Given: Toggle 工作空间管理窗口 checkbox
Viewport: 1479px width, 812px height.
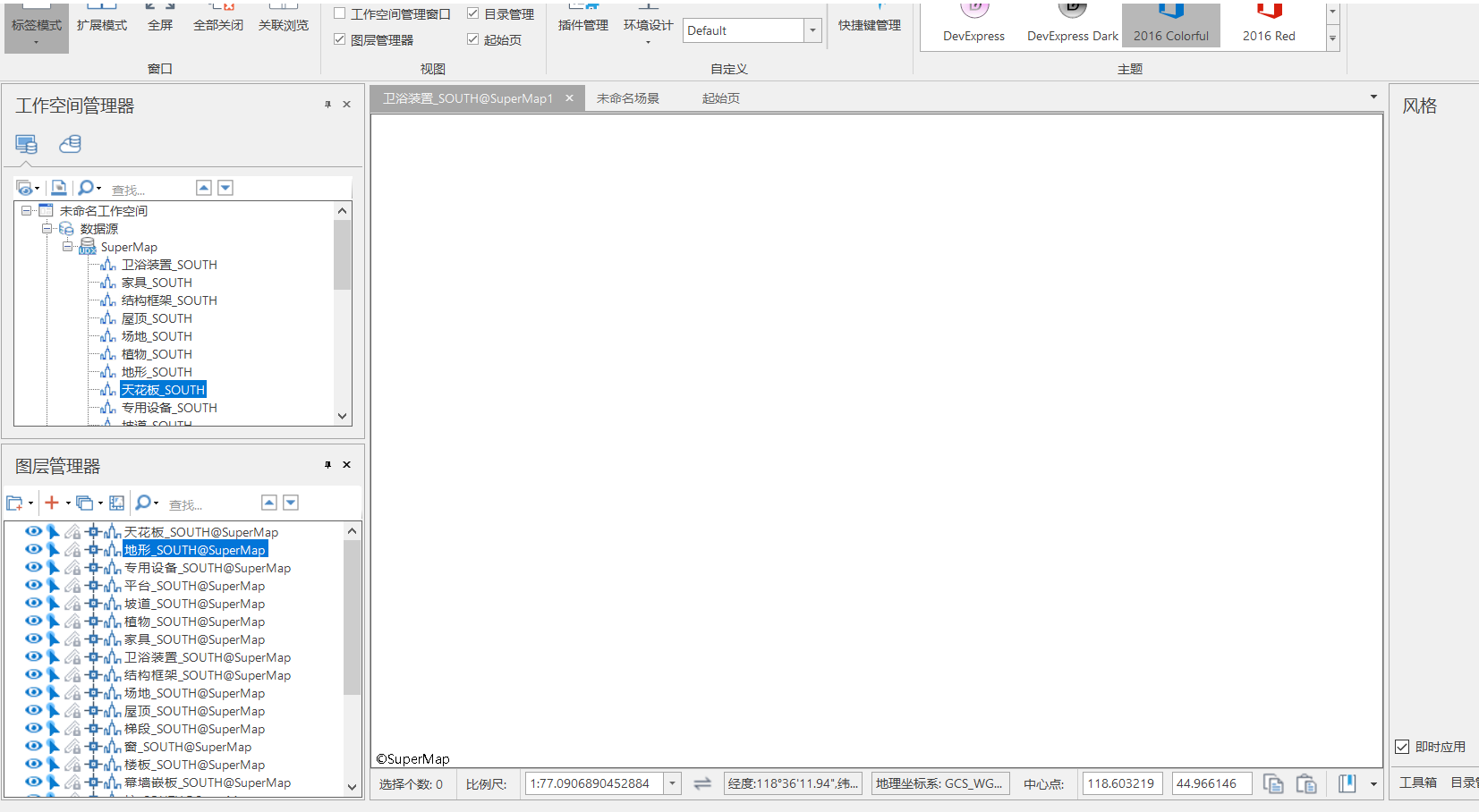Looking at the screenshot, I should pyautogui.click(x=340, y=13).
